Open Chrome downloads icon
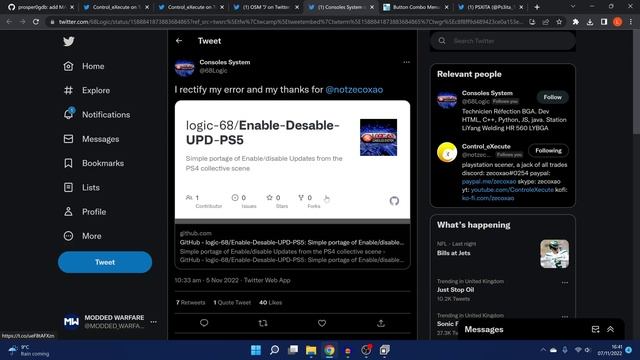 click(x=590, y=22)
